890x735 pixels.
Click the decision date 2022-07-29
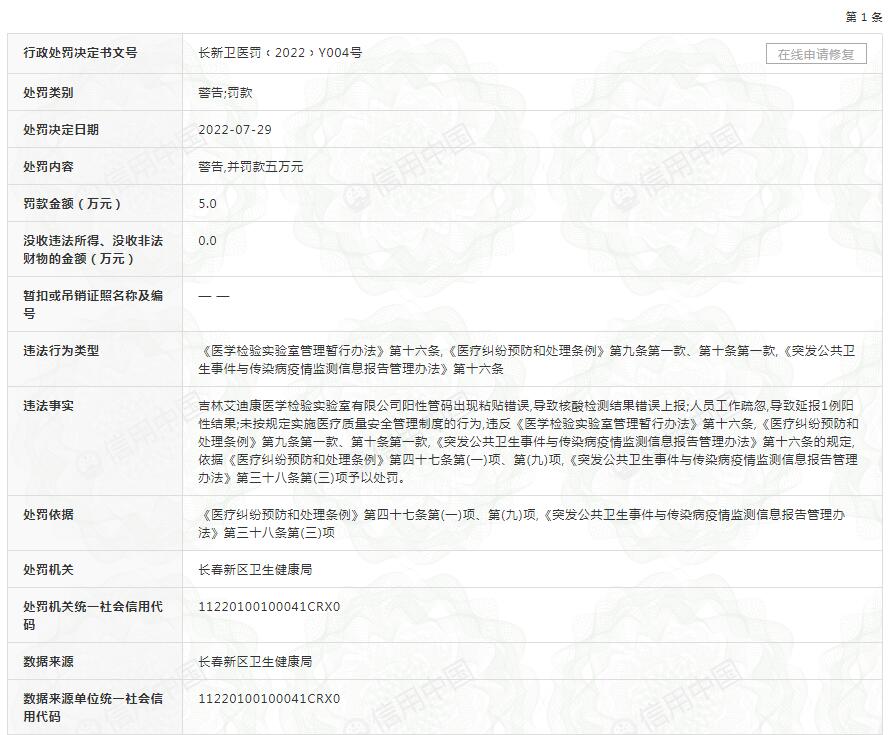(x=235, y=130)
